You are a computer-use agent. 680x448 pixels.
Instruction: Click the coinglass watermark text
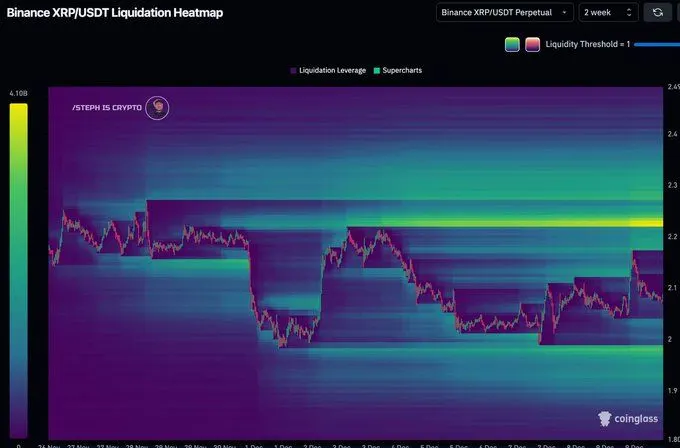(x=640, y=421)
